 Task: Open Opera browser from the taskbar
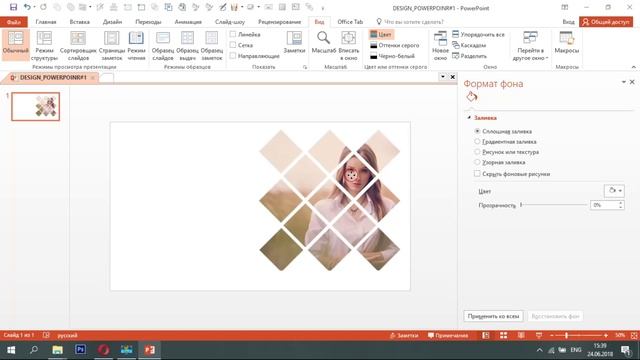(x=104, y=350)
